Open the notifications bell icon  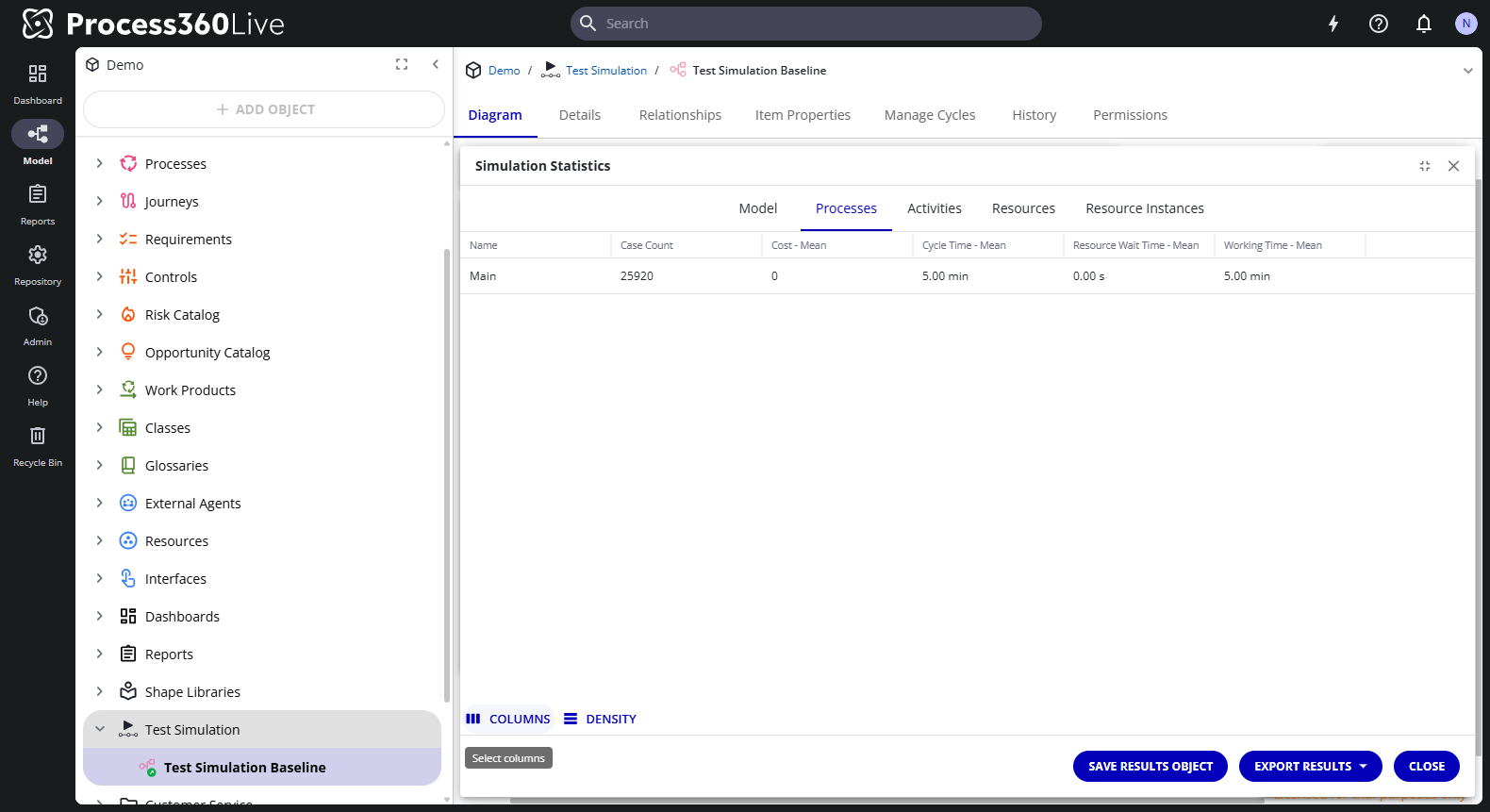[x=1424, y=24]
